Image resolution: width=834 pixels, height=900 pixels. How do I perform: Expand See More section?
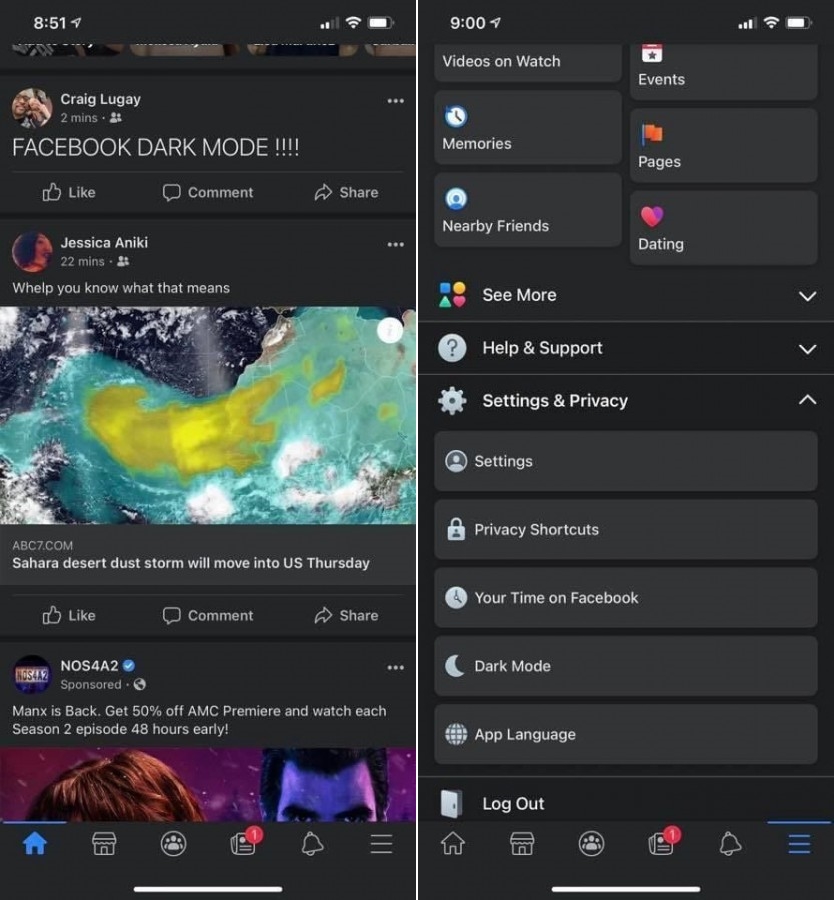626,295
